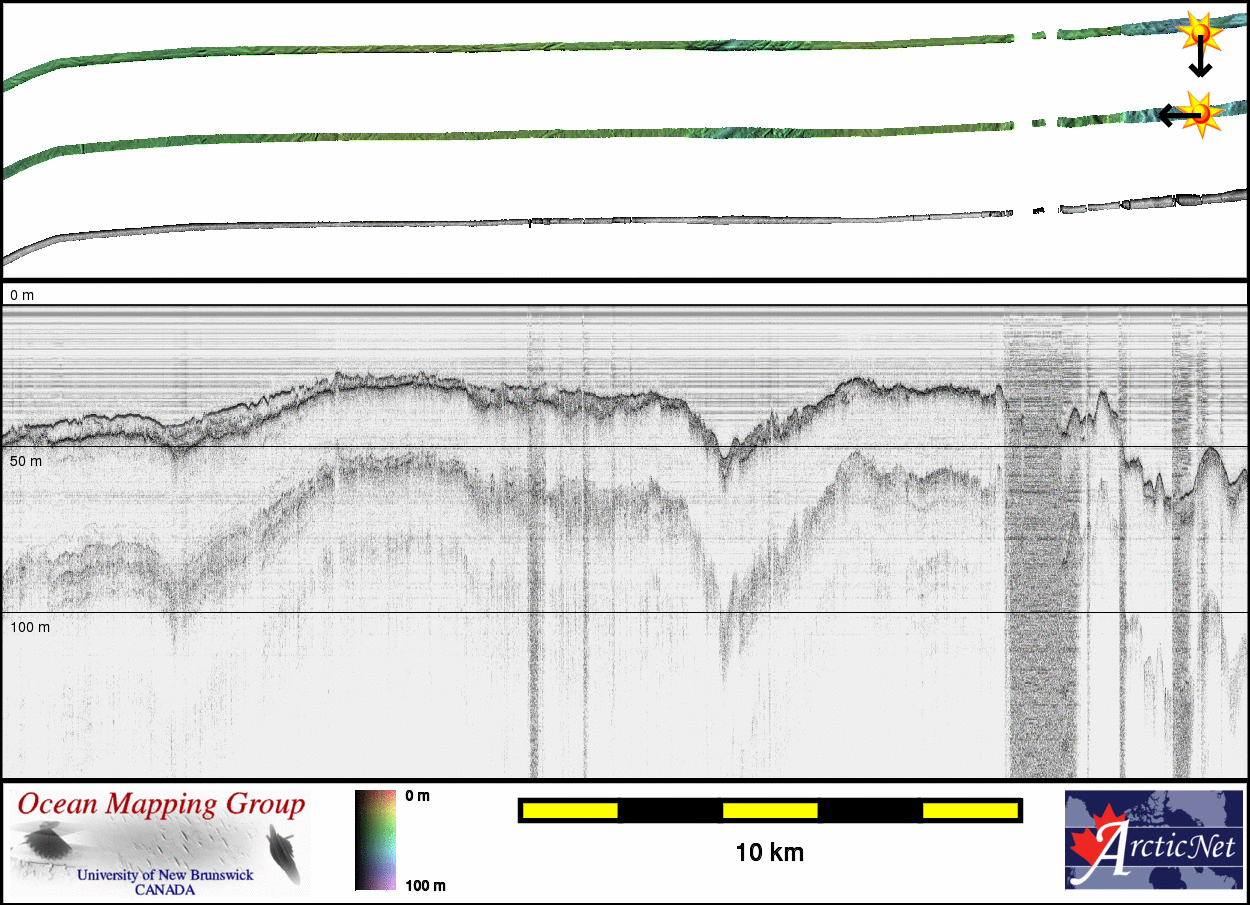
Task: Click the University of New Brunswick text
Action: (165, 875)
